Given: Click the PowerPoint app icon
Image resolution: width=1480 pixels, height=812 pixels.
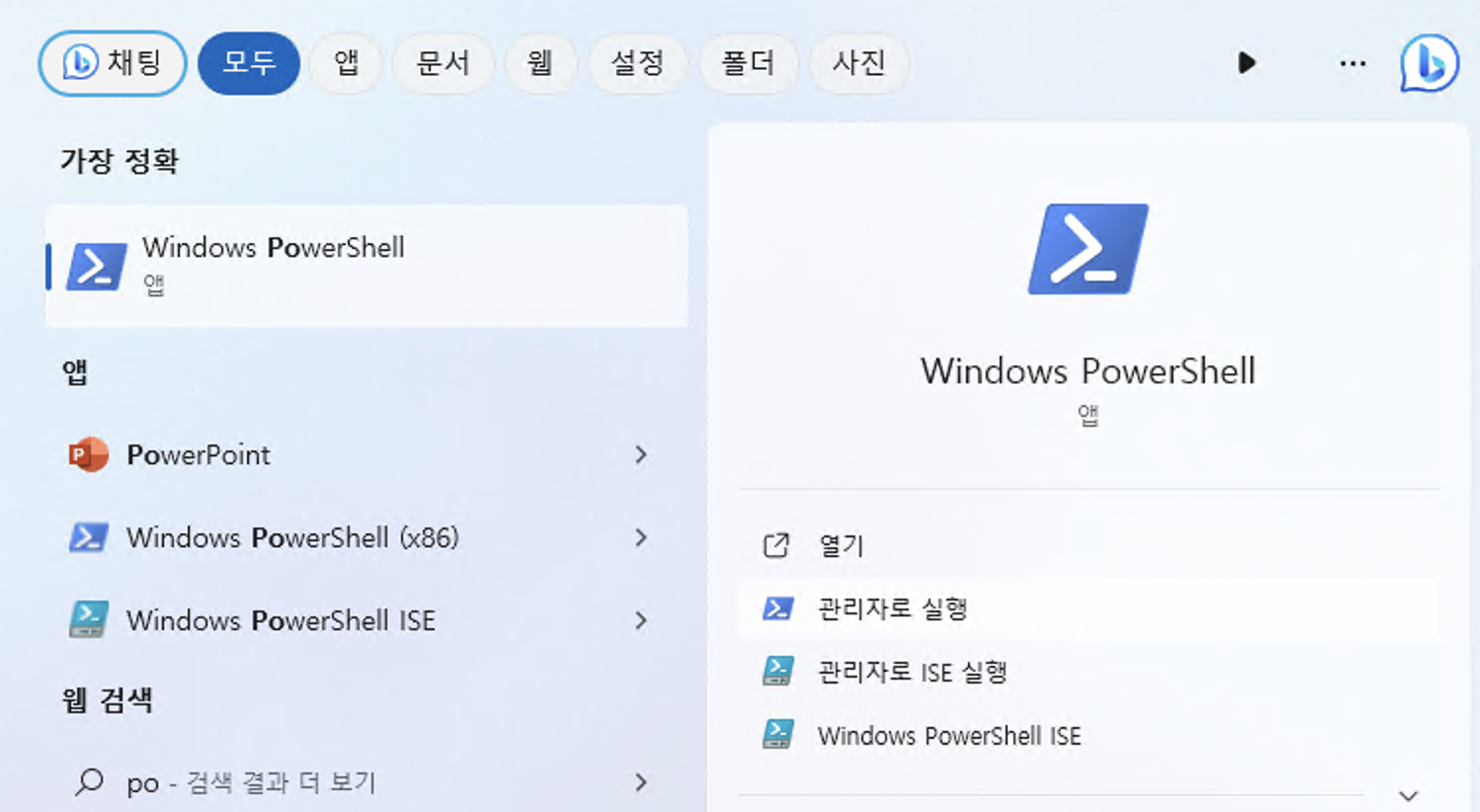Looking at the screenshot, I should tap(88, 454).
